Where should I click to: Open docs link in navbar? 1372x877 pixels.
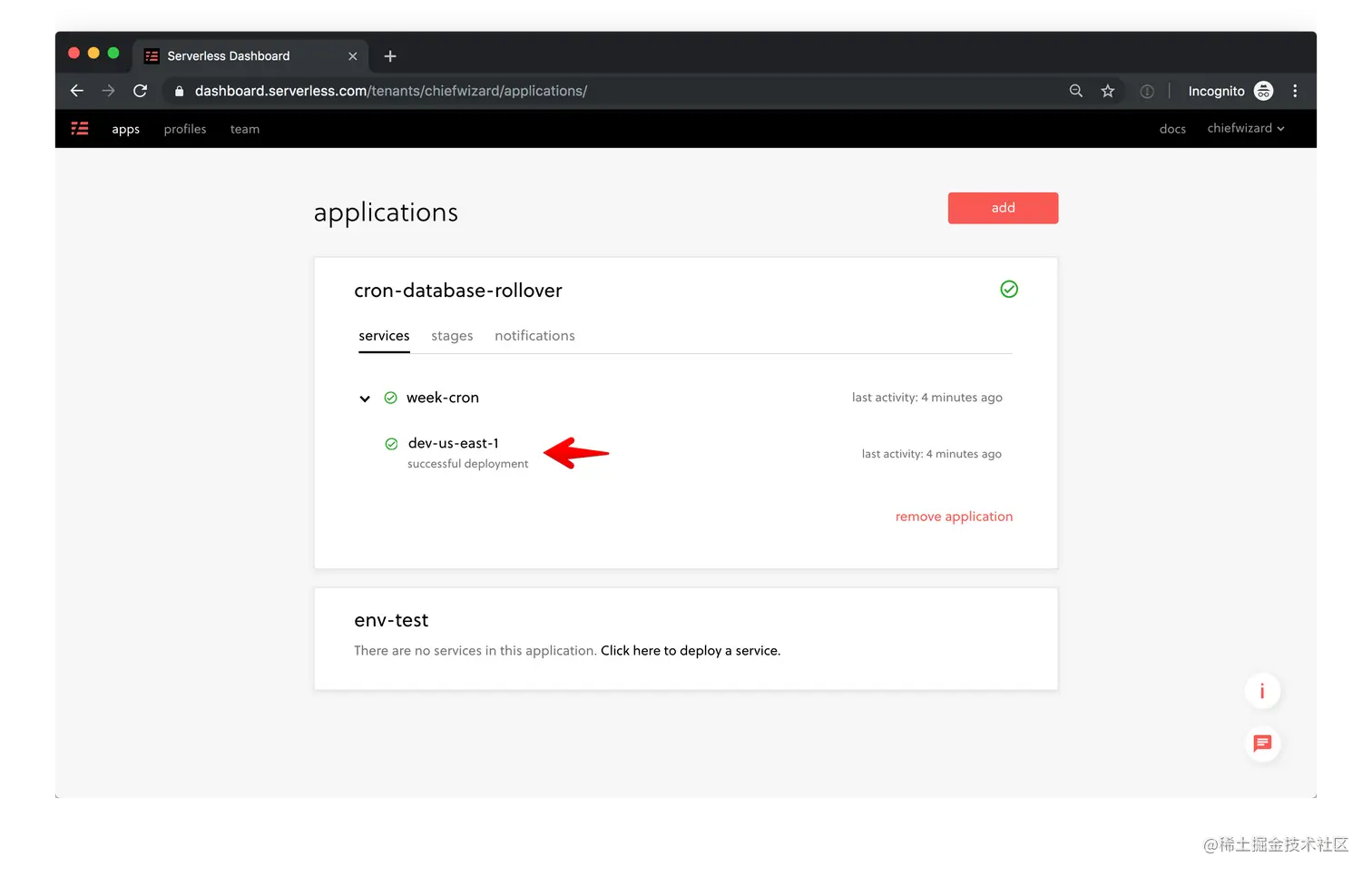point(1172,129)
